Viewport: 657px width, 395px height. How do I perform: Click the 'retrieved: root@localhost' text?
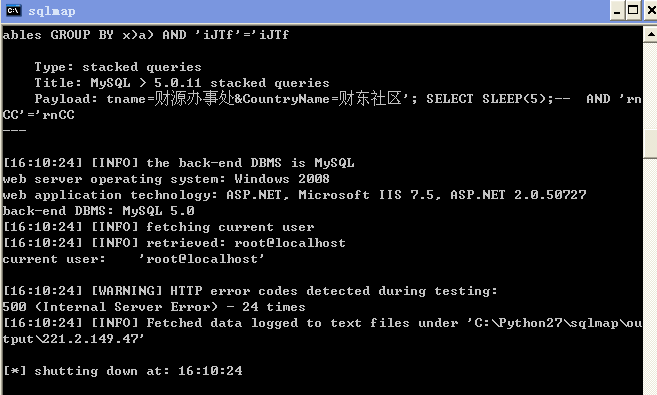246,243
